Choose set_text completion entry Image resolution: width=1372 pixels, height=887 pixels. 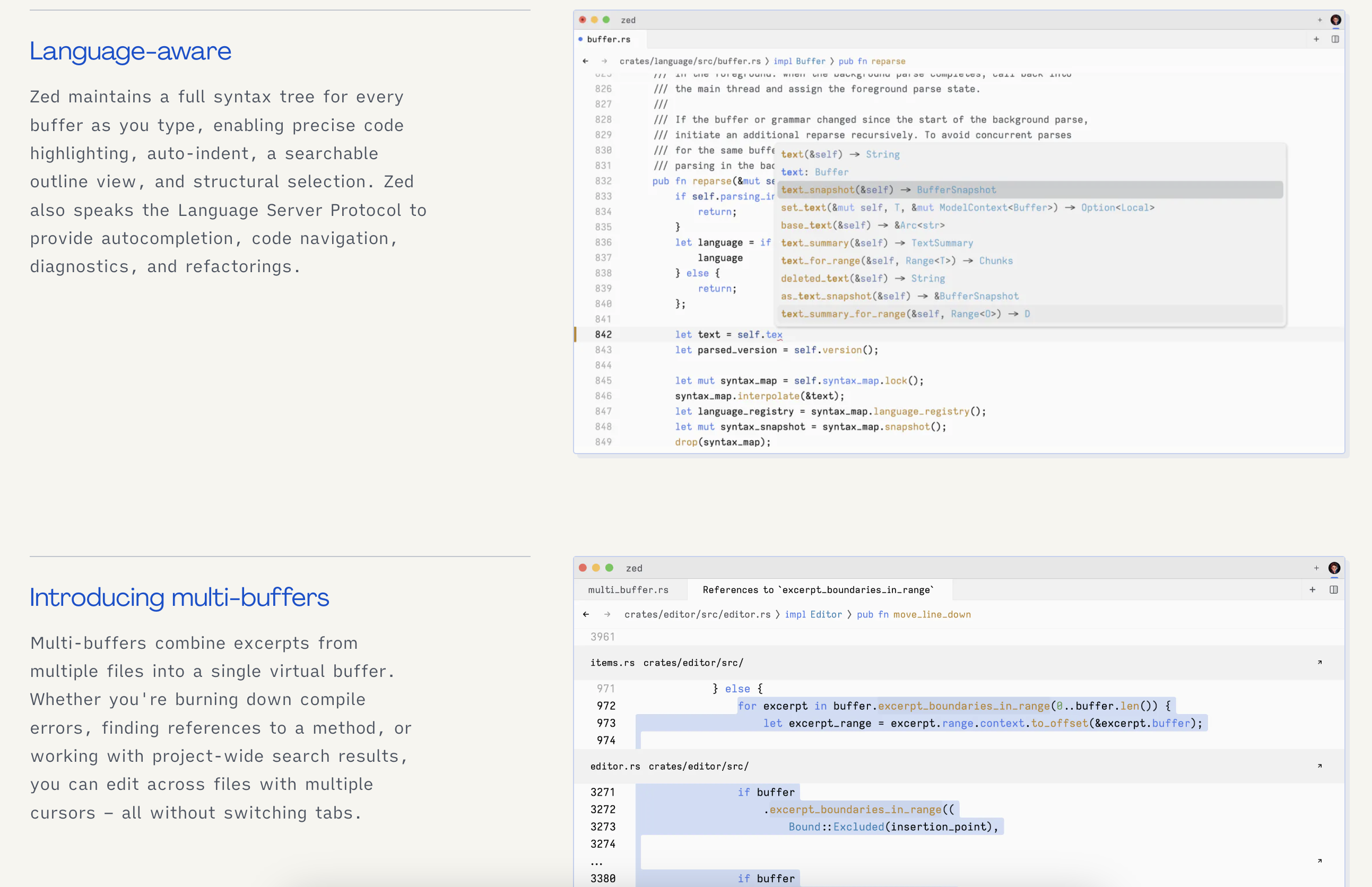pos(1030,208)
